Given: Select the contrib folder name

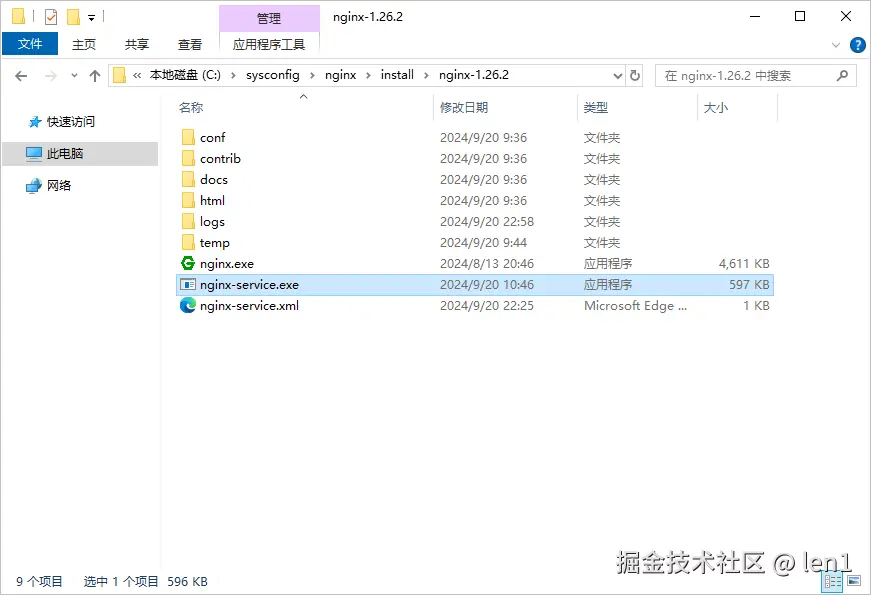Looking at the screenshot, I should 220,158.
